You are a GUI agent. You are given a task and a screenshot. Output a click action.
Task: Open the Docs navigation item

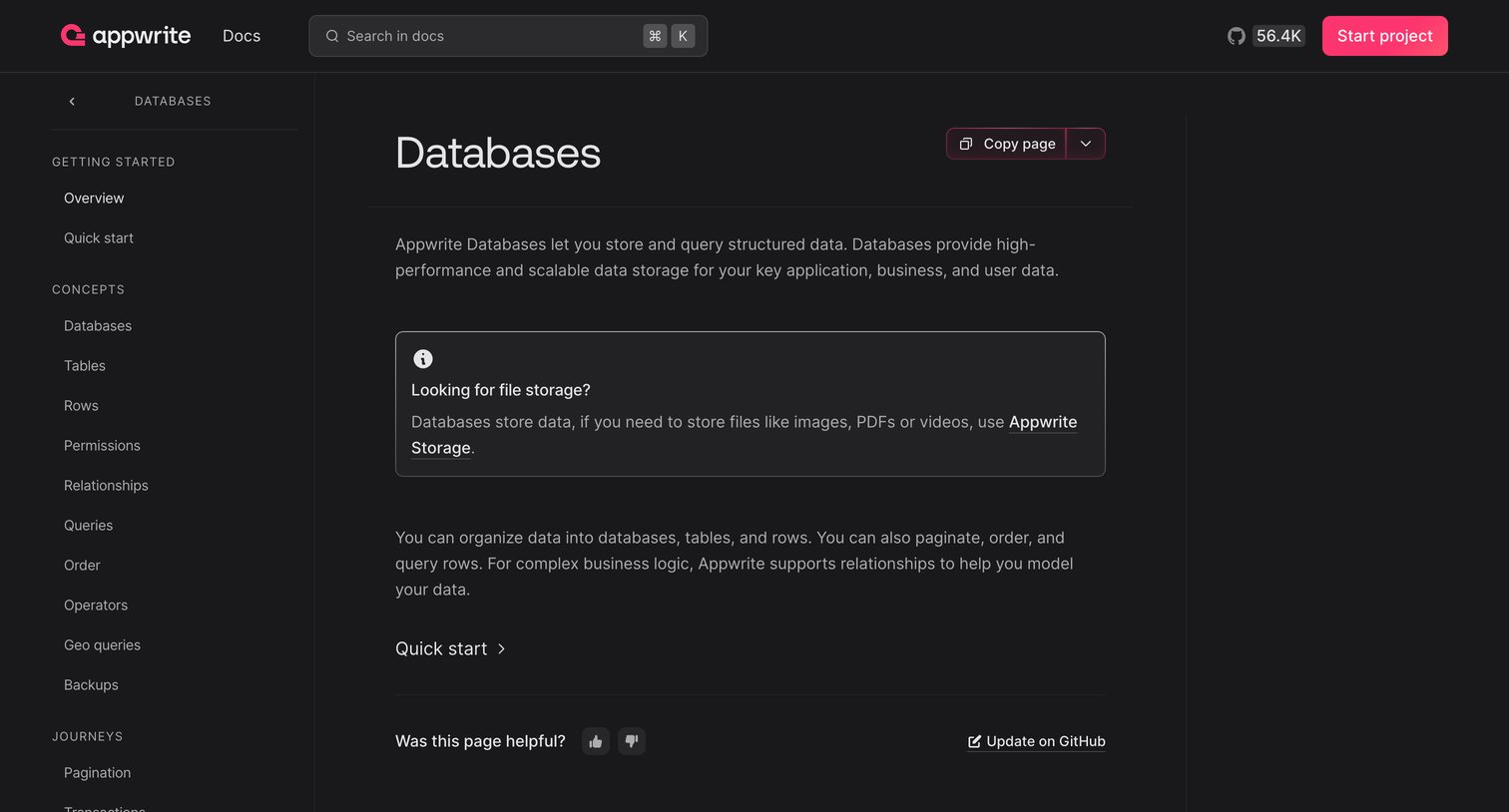click(242, 36)
